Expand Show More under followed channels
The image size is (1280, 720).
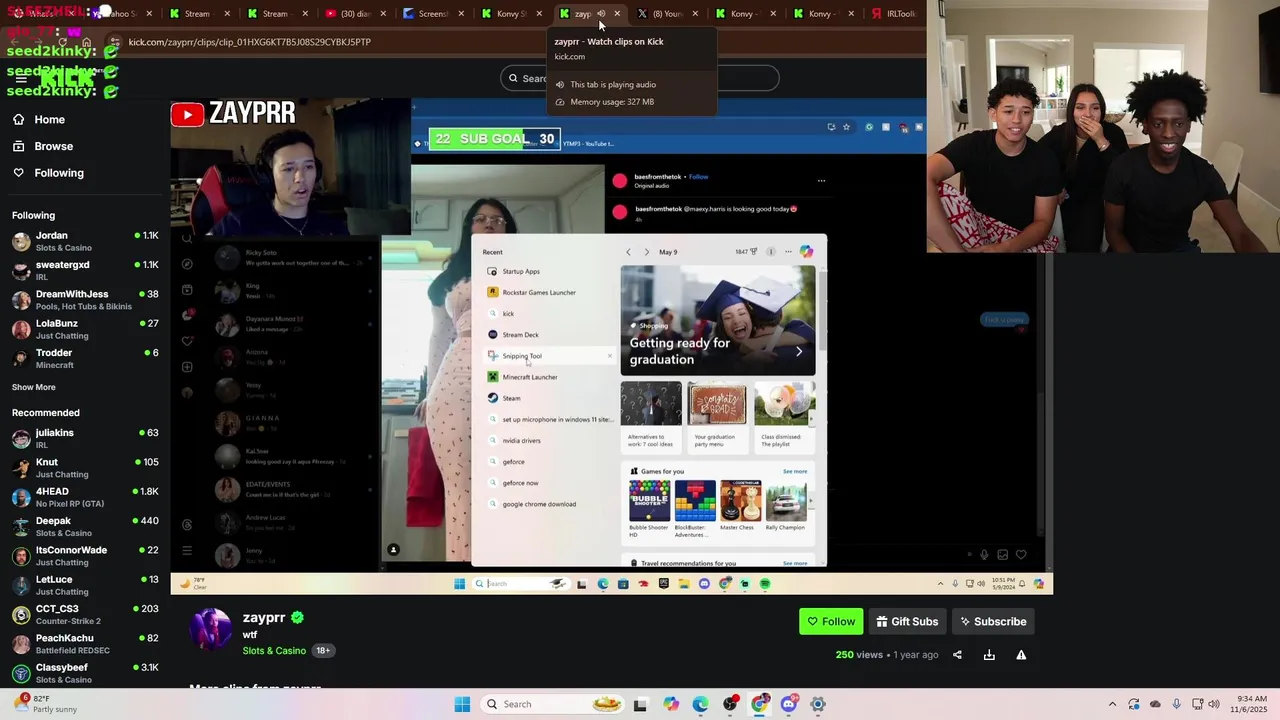pos(34,387)
